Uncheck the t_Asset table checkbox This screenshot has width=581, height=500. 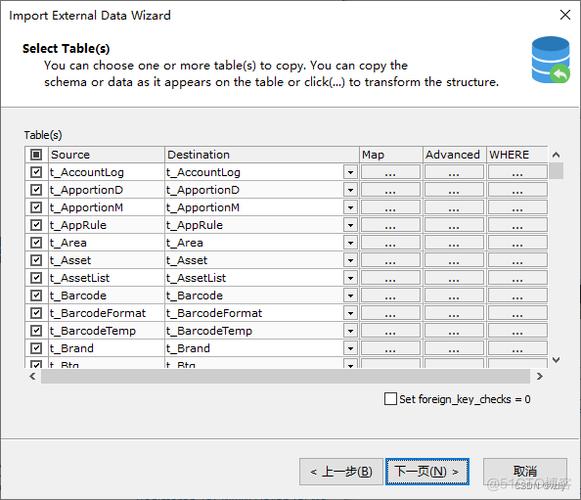coord(36,260)
